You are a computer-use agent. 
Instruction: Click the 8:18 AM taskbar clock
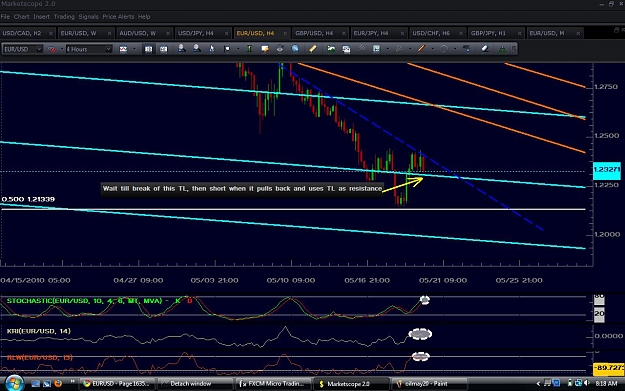(606, 383)
